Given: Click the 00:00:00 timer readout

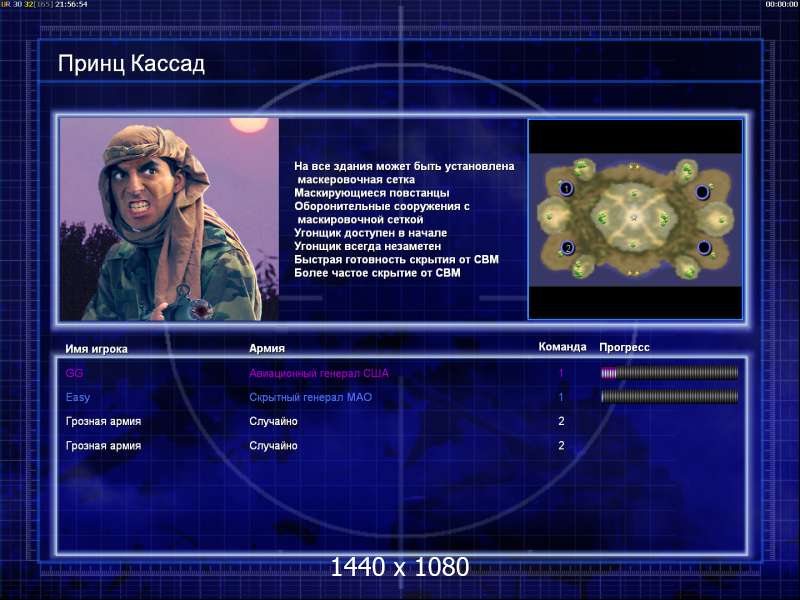Looking at the screenshot, I should [x=782, y=4].
